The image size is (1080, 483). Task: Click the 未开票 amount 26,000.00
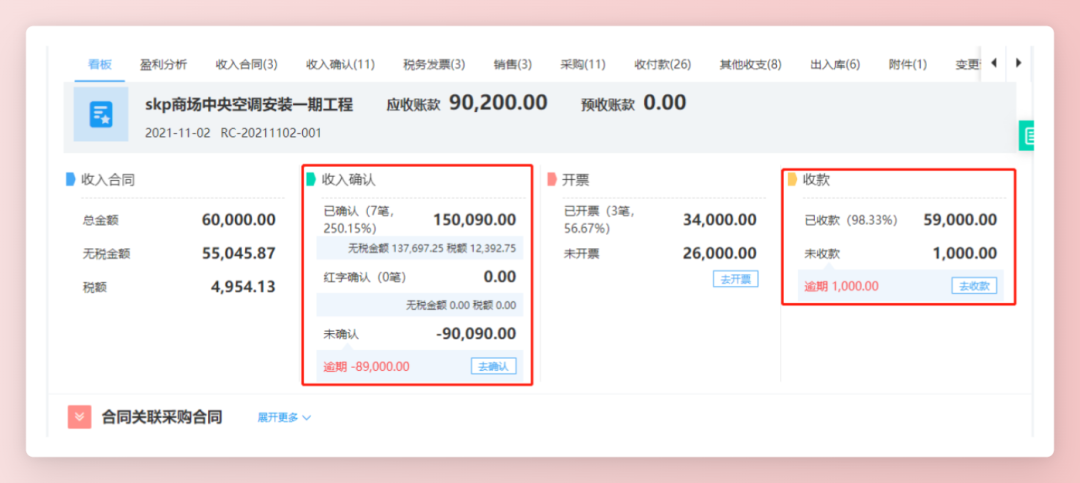(720, 254)
